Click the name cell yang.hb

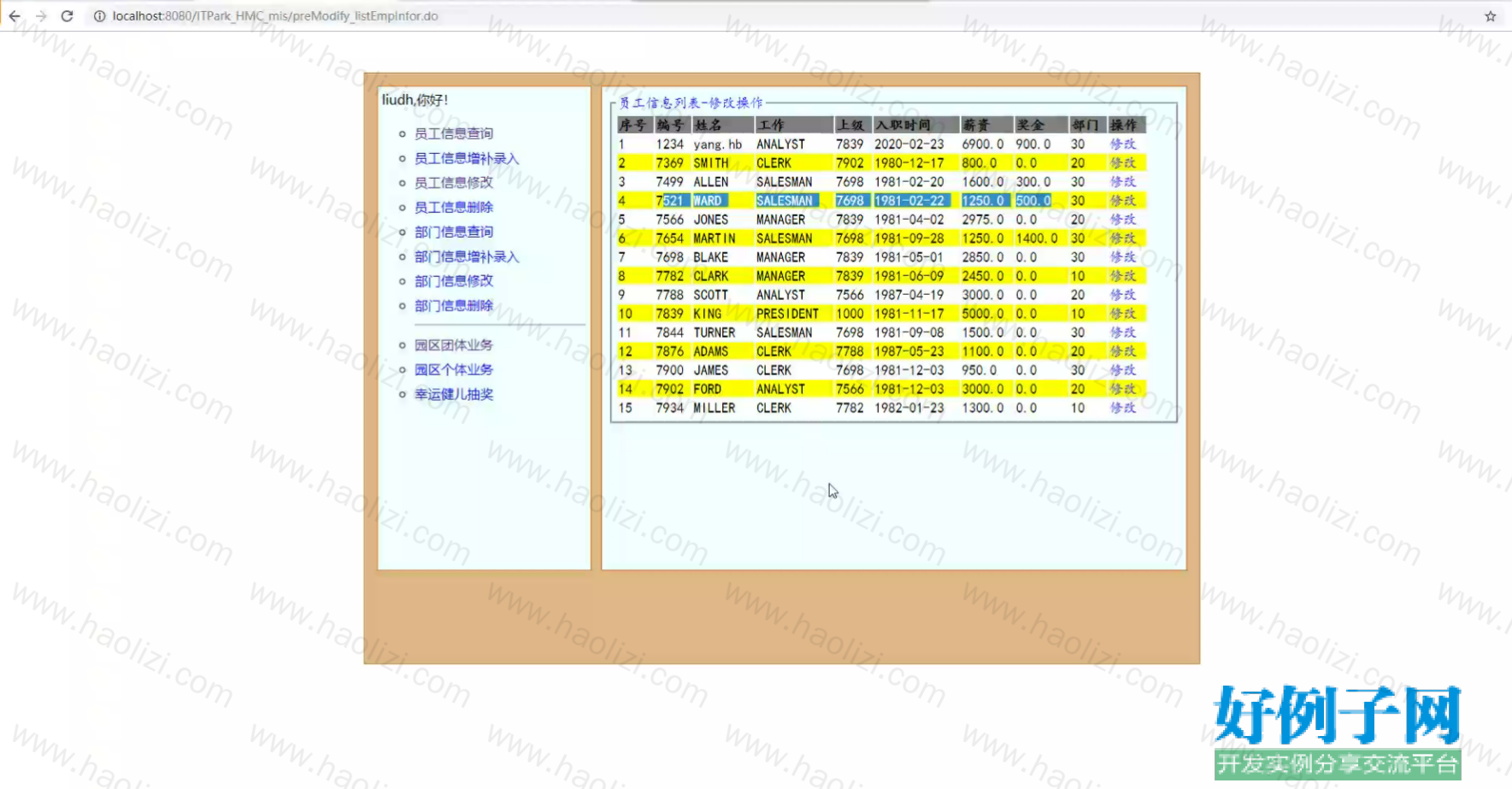point(718,144)
